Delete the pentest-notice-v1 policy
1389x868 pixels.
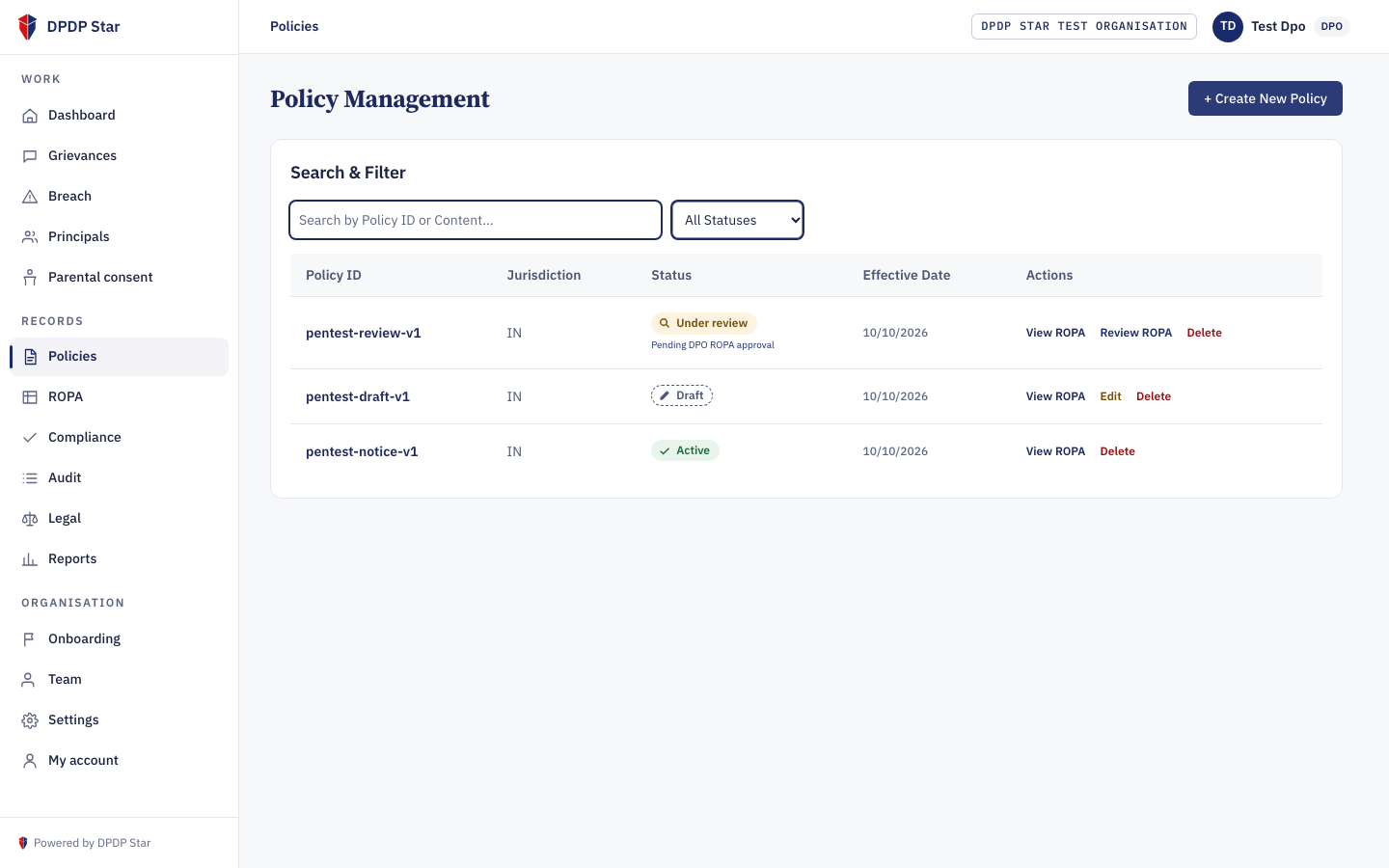[x=1117, y=451]
